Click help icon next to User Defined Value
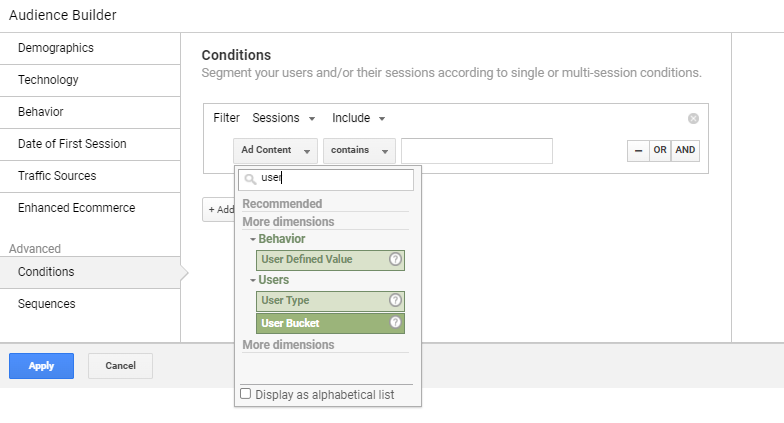 click(x=395, y=260)
